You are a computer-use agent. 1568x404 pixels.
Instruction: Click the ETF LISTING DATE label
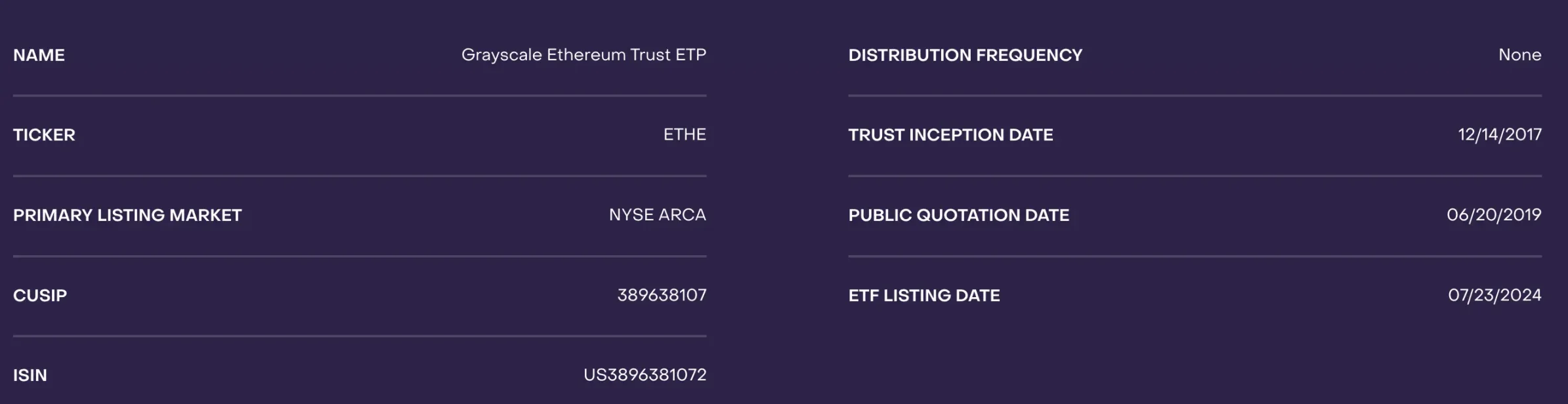[x=923, y=296]
